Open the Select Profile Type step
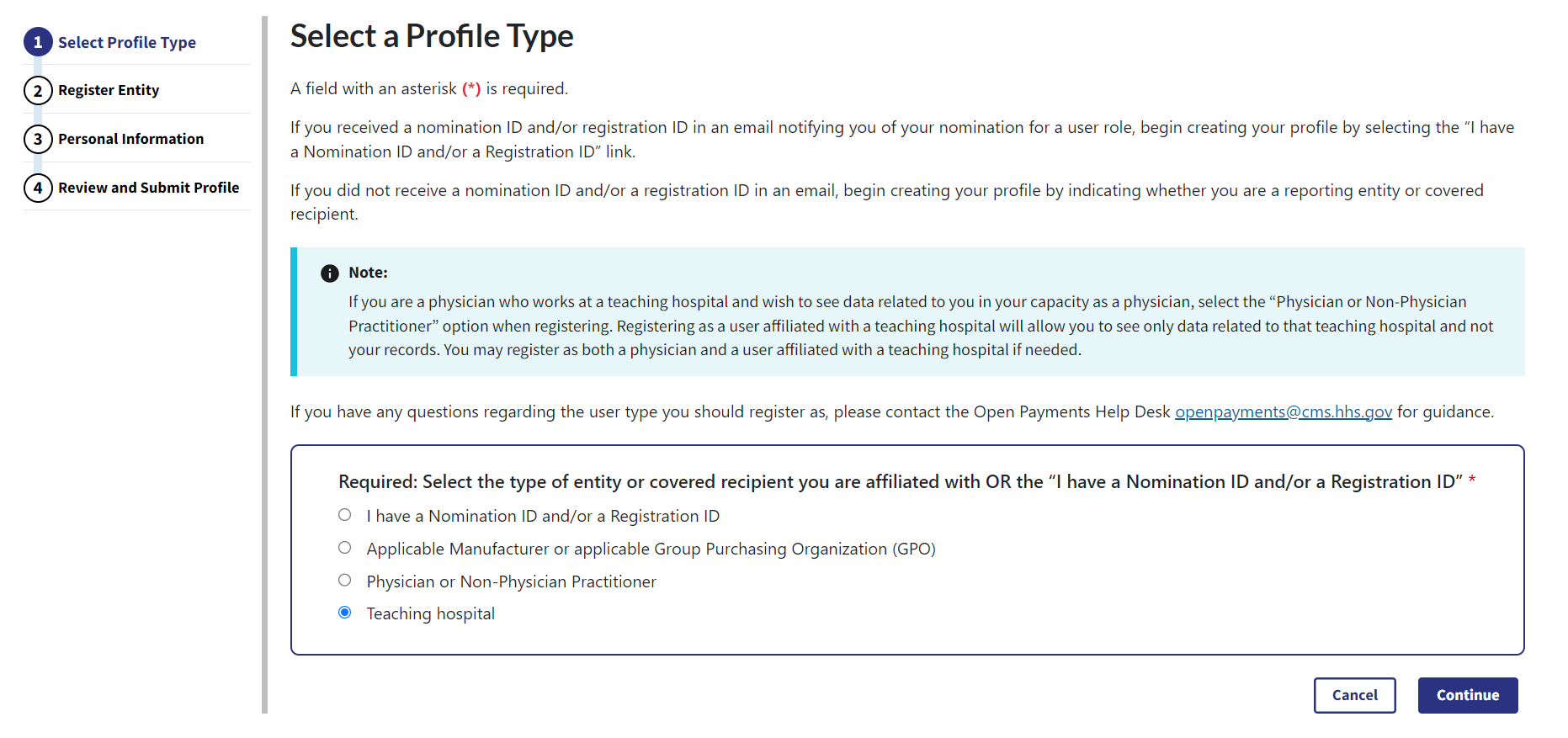Image resolution: width=1568 pixels, height=738 pixels. coord(127,42)
